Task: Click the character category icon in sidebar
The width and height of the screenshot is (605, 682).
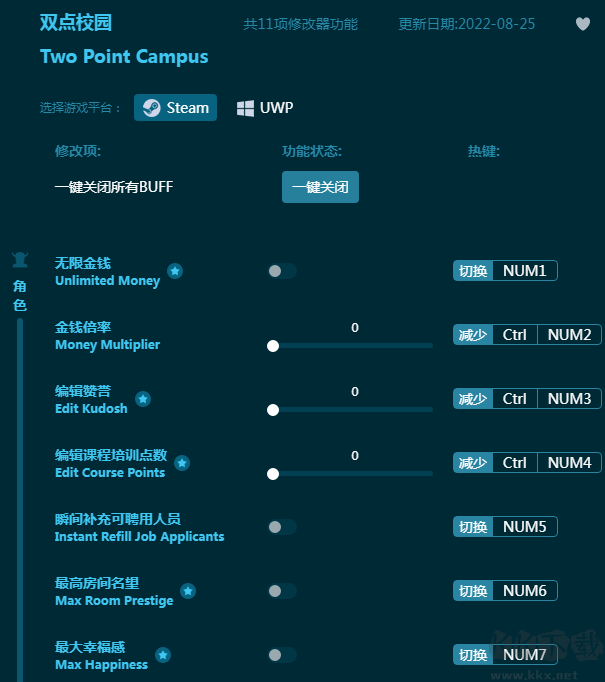Action: tap(20, 261)
